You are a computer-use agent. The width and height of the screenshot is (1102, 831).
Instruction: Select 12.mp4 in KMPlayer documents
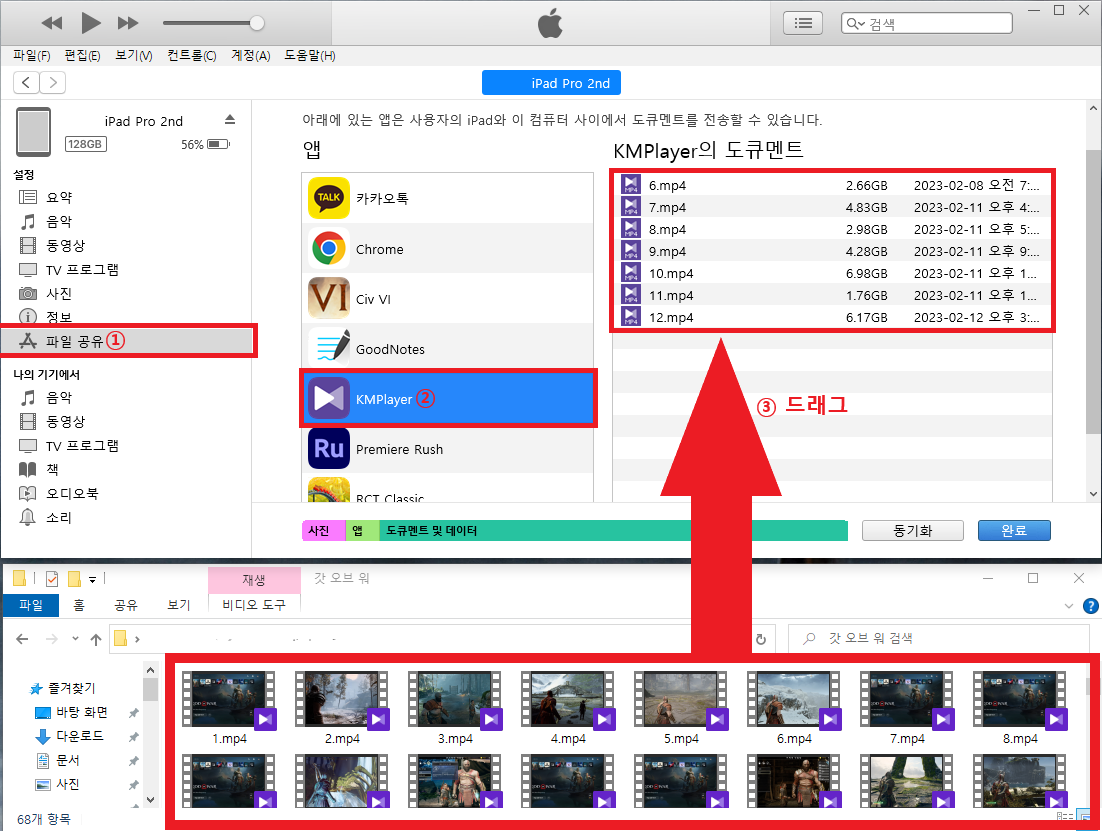pyautogui.click(x=833, y=317)
